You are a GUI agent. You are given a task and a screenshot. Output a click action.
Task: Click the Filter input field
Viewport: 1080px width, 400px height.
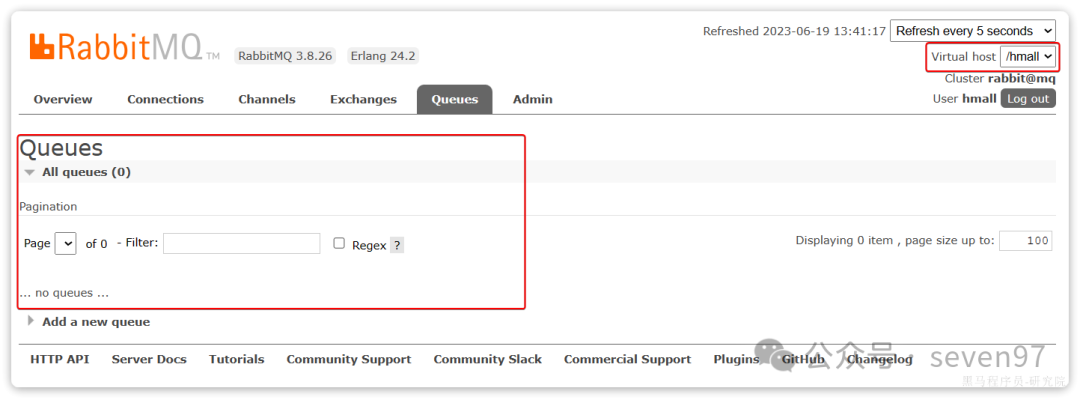click(242, 243)
